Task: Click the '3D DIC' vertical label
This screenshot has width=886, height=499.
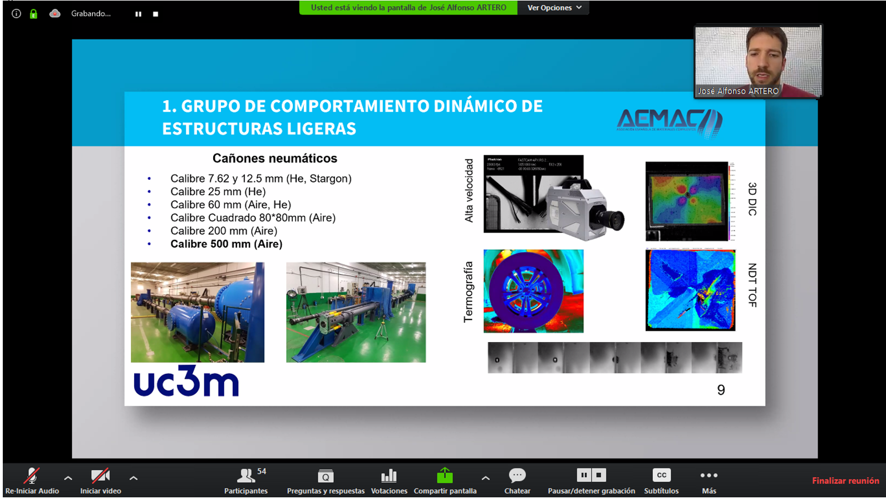Action: click(x=752, y=199)
